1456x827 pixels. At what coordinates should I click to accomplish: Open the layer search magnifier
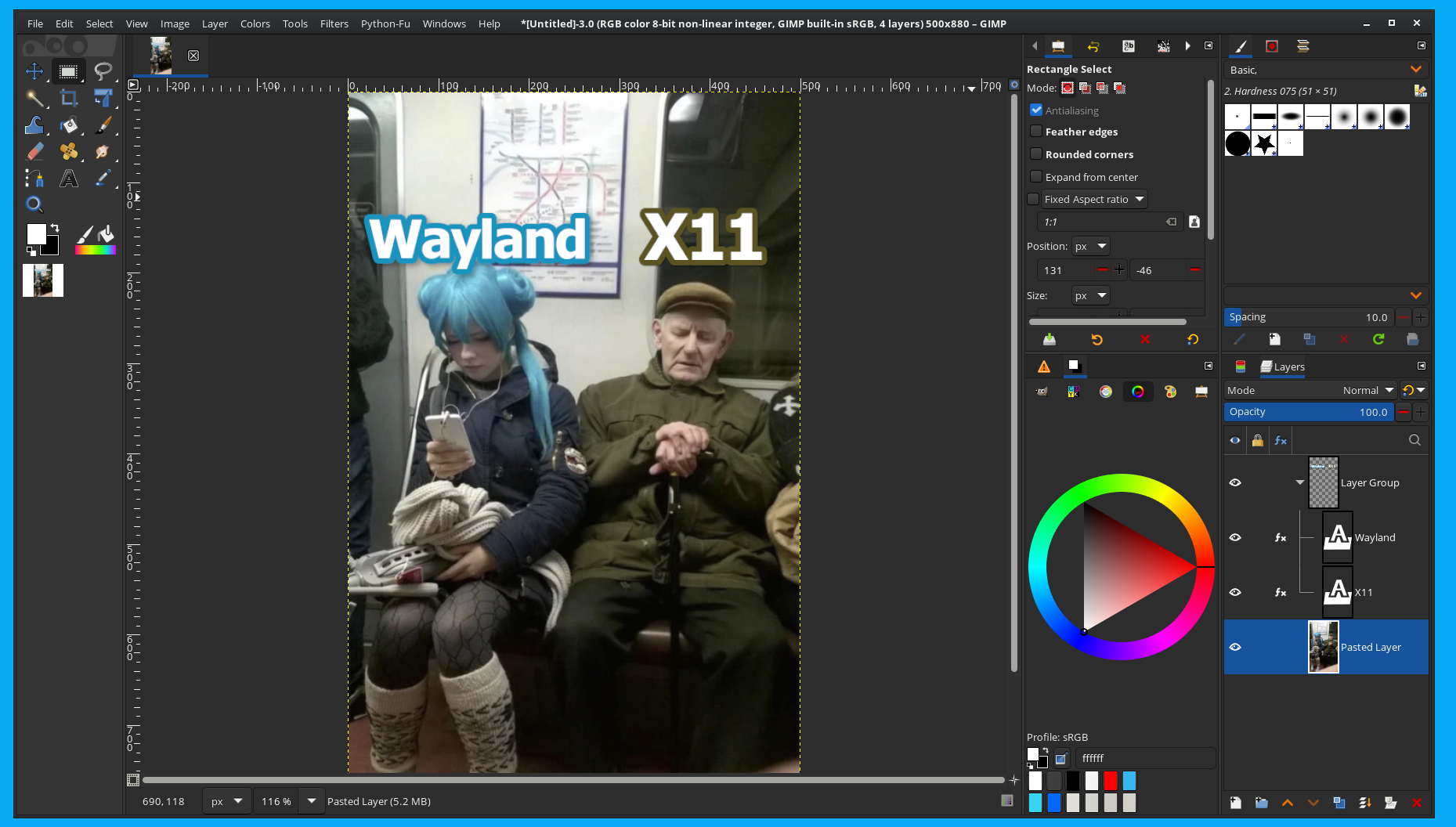(1414, 440)
